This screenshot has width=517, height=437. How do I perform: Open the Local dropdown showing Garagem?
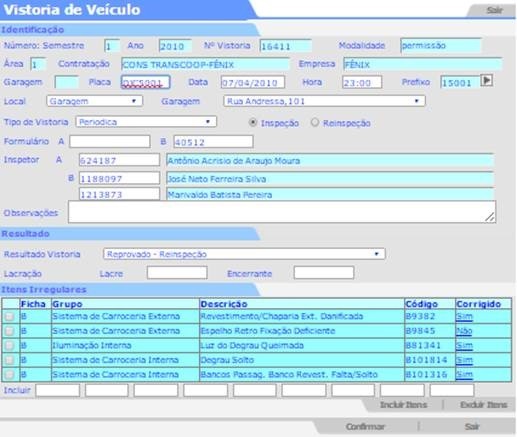95,101
